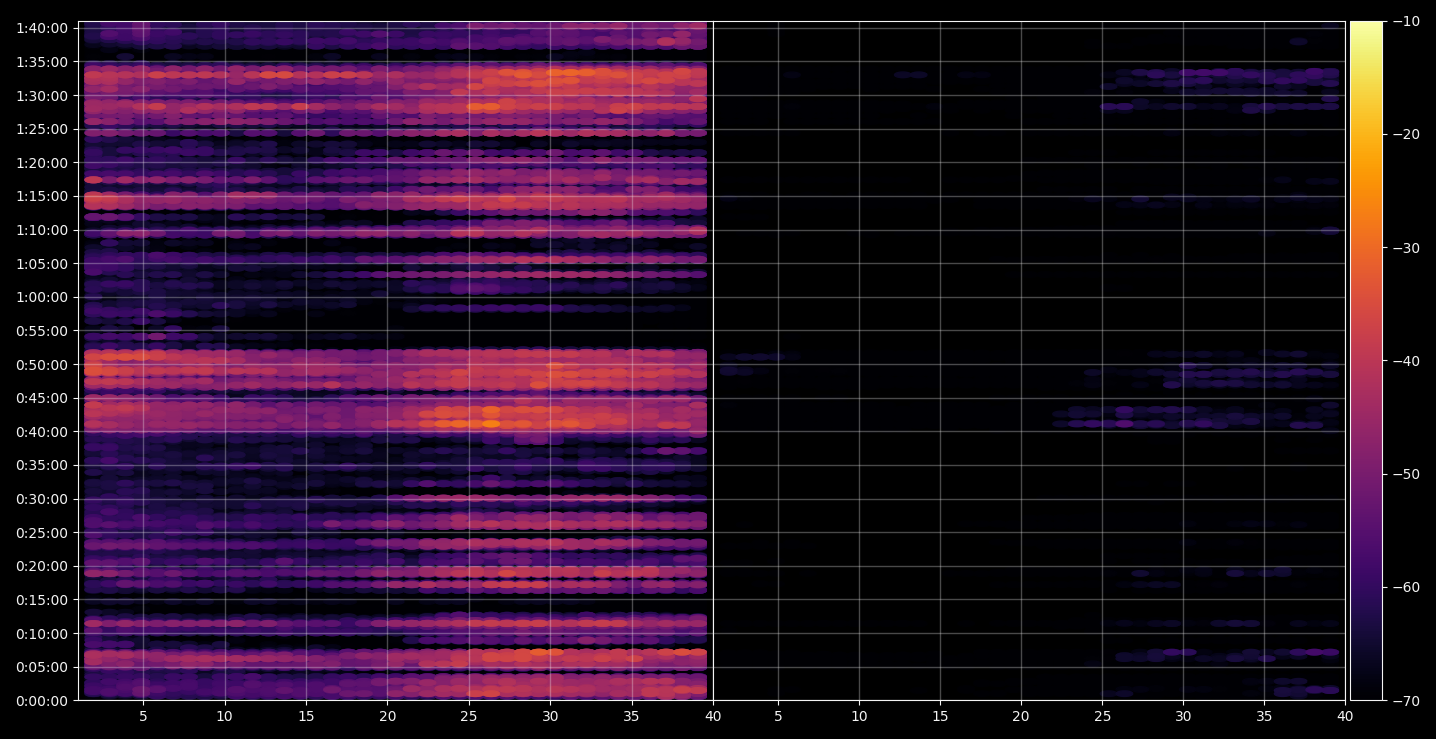The height and width of the screenshot is (739, 1436).
Task: Click the 0:05:00 time axis label
Action: coord(42,667)
